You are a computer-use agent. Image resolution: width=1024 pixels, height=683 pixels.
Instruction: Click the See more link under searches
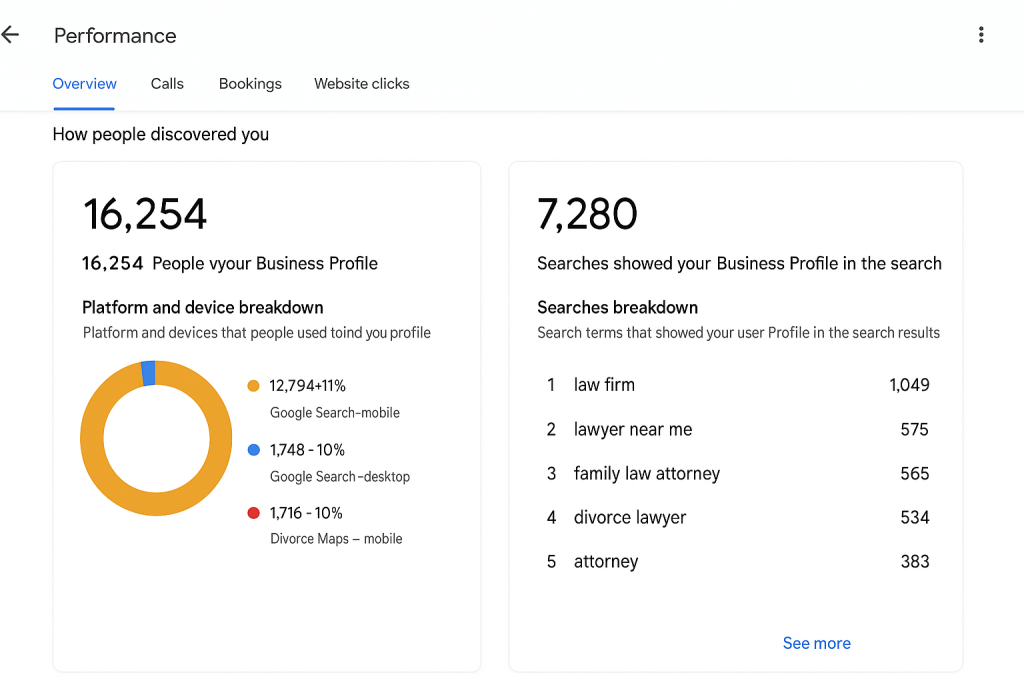coord(816,643)
